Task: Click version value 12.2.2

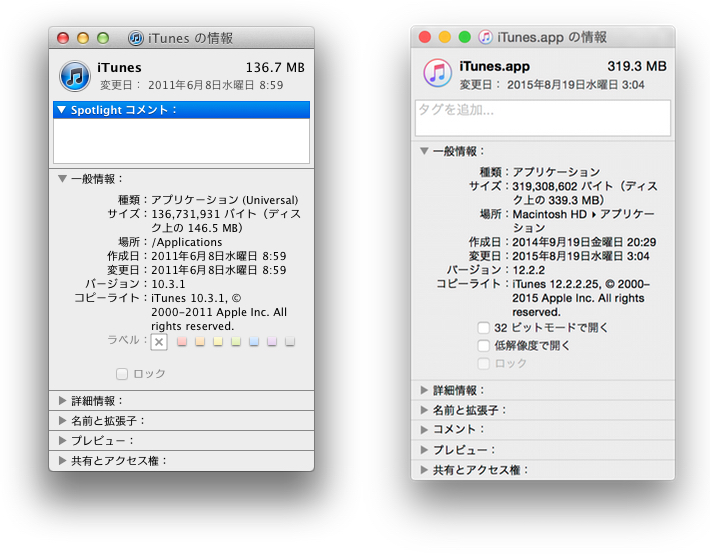Action: click(x=528, y=270)
